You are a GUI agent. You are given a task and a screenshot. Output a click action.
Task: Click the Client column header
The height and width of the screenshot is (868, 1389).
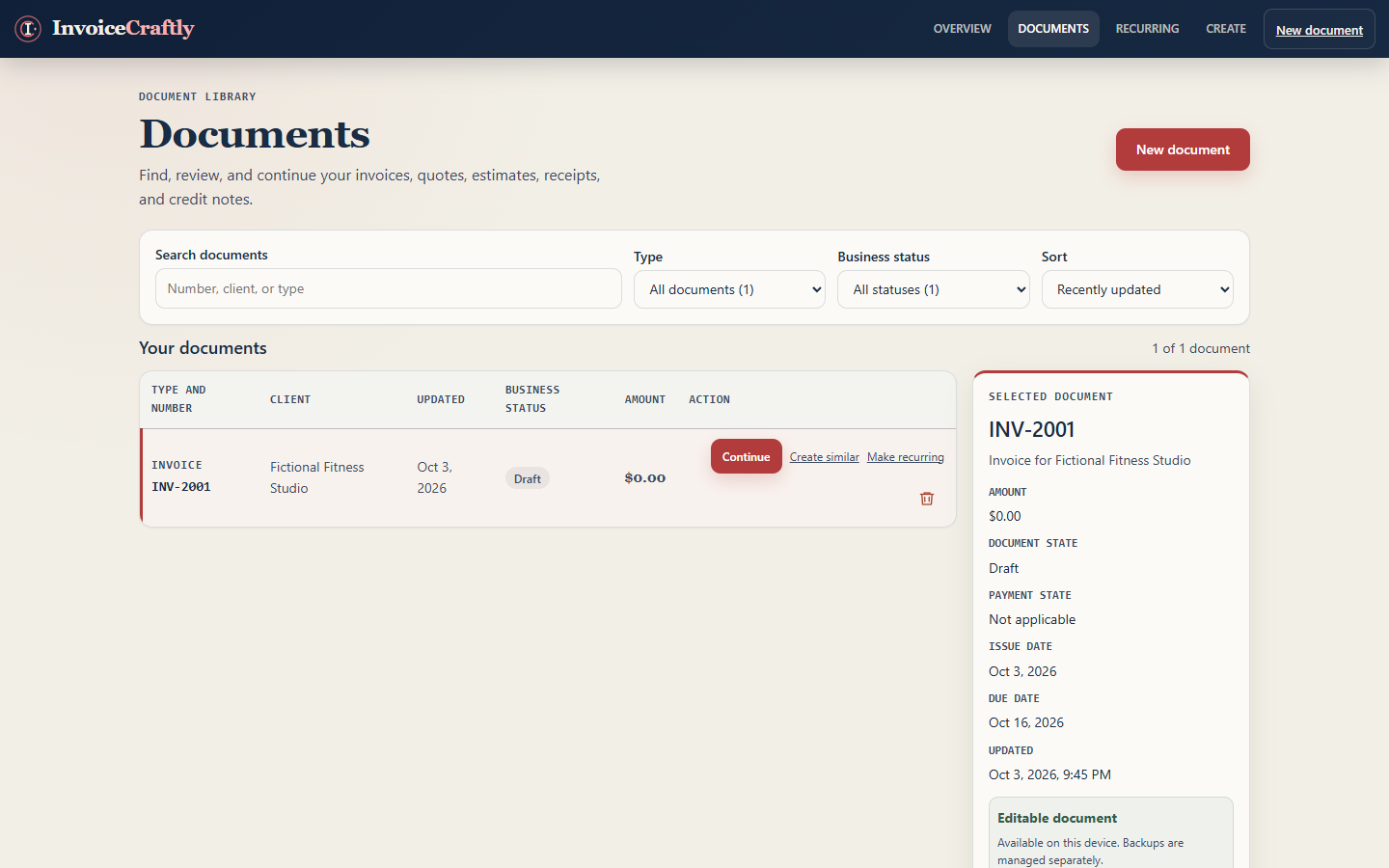(290, 399)
